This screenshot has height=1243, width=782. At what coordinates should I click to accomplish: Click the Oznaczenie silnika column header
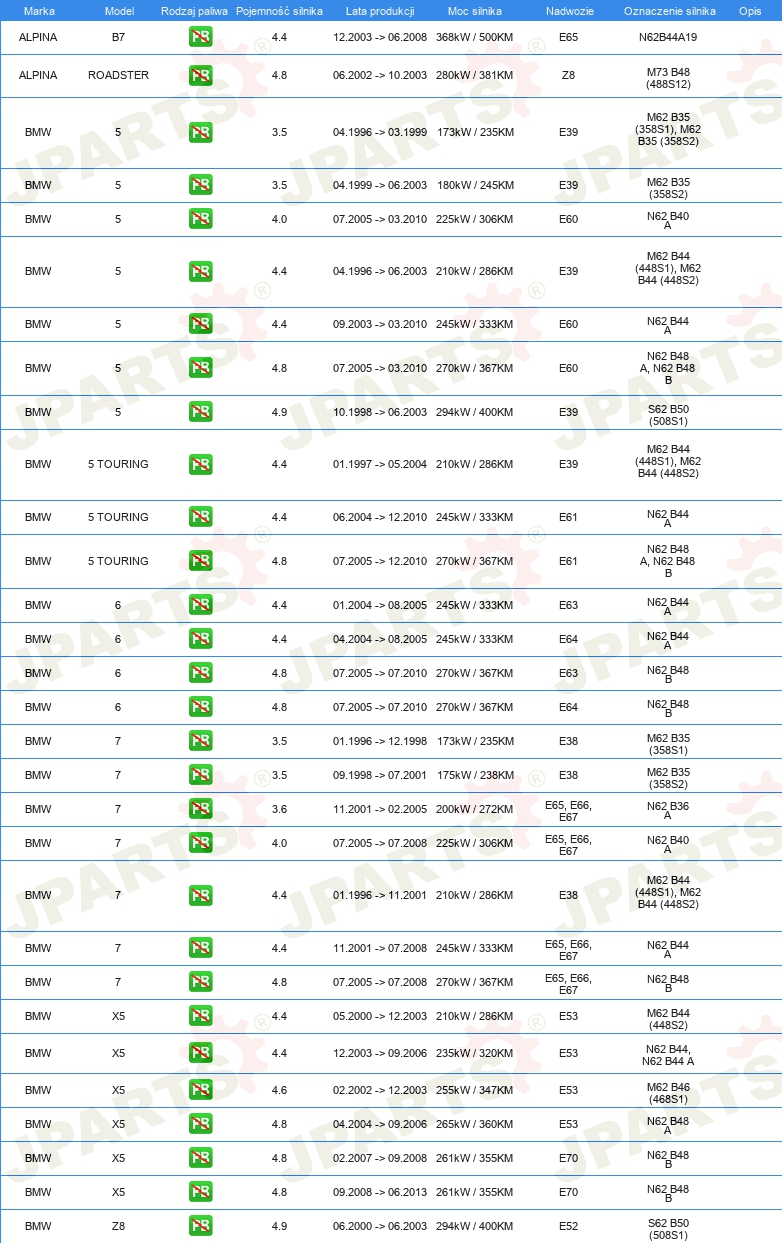[x=669, y=11]
